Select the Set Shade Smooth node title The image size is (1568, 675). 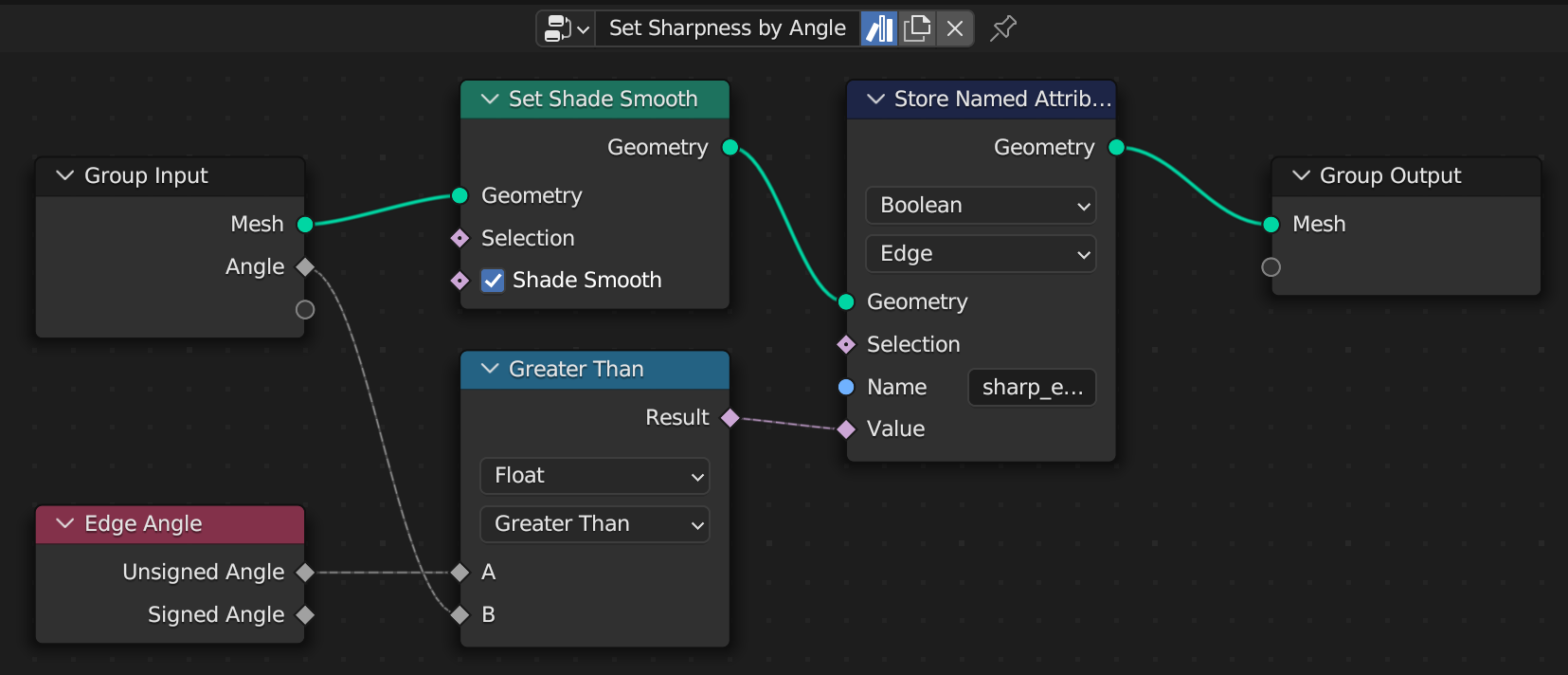603,99
